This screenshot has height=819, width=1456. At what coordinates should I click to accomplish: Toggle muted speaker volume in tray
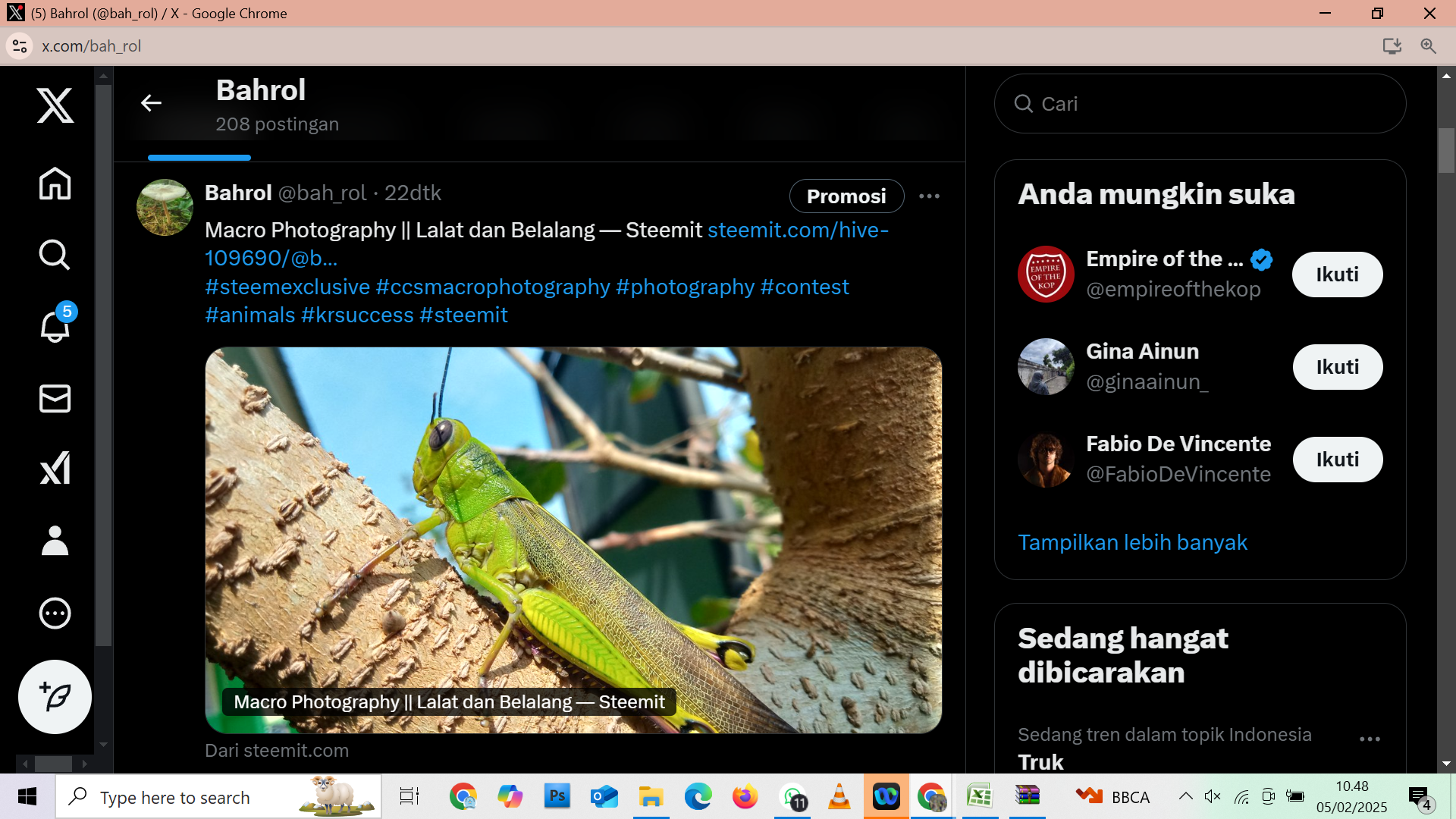pos(1213,796)
